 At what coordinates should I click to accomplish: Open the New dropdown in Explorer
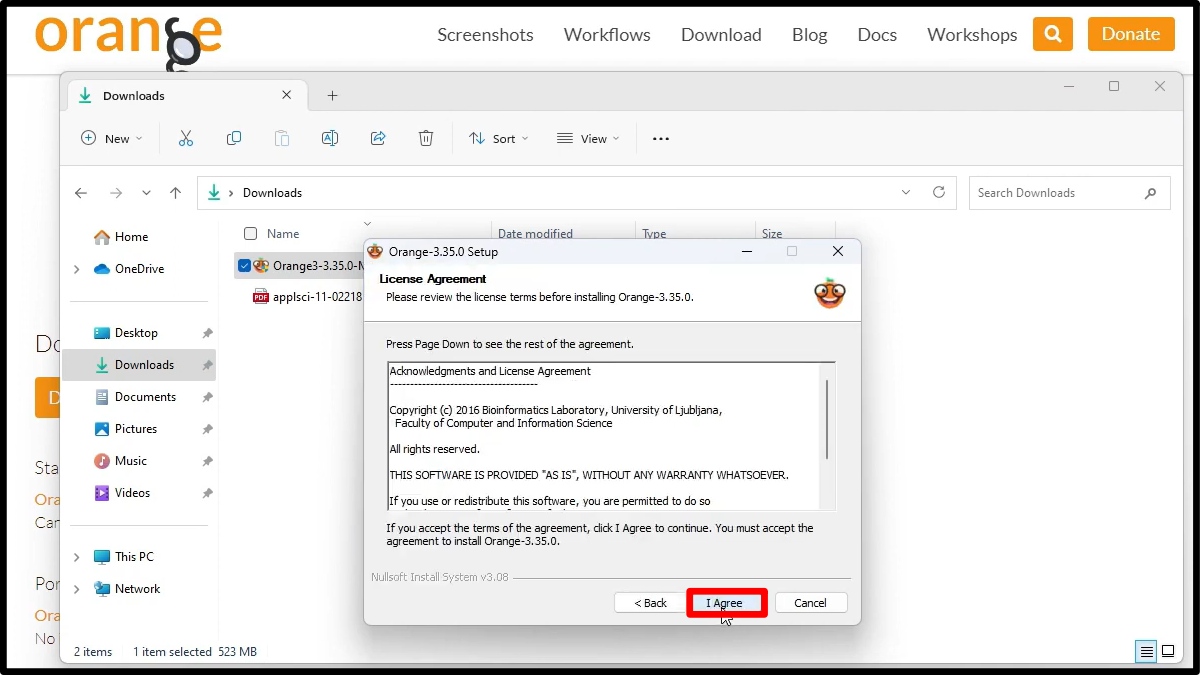[x=112, y=139]
